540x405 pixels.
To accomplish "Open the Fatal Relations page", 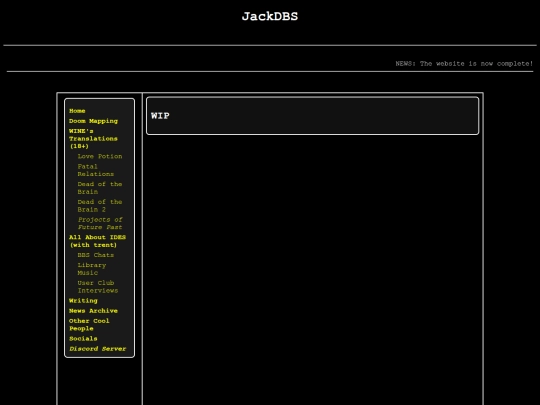I will (96, 170).
